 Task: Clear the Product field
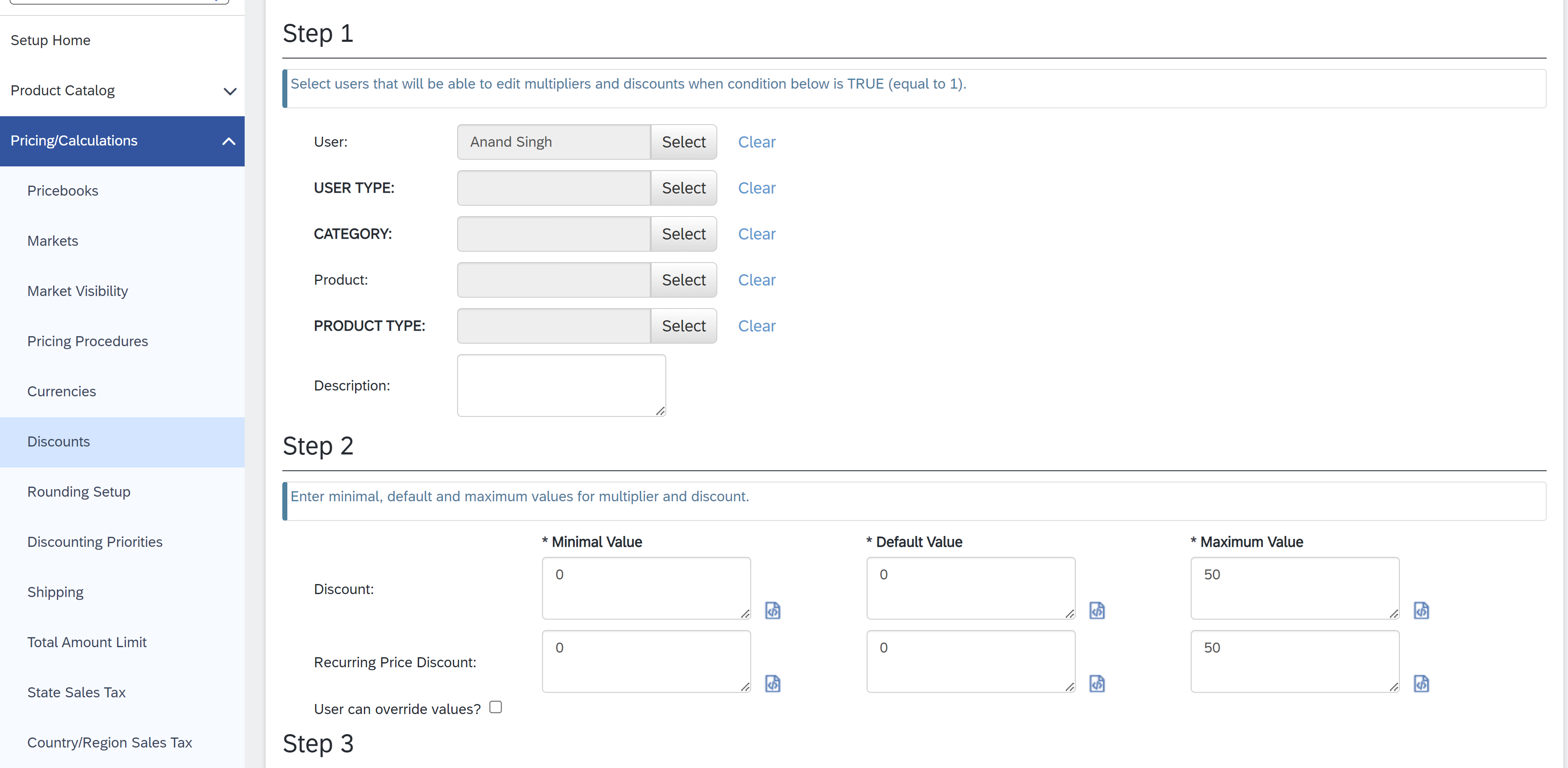[757, 280]
